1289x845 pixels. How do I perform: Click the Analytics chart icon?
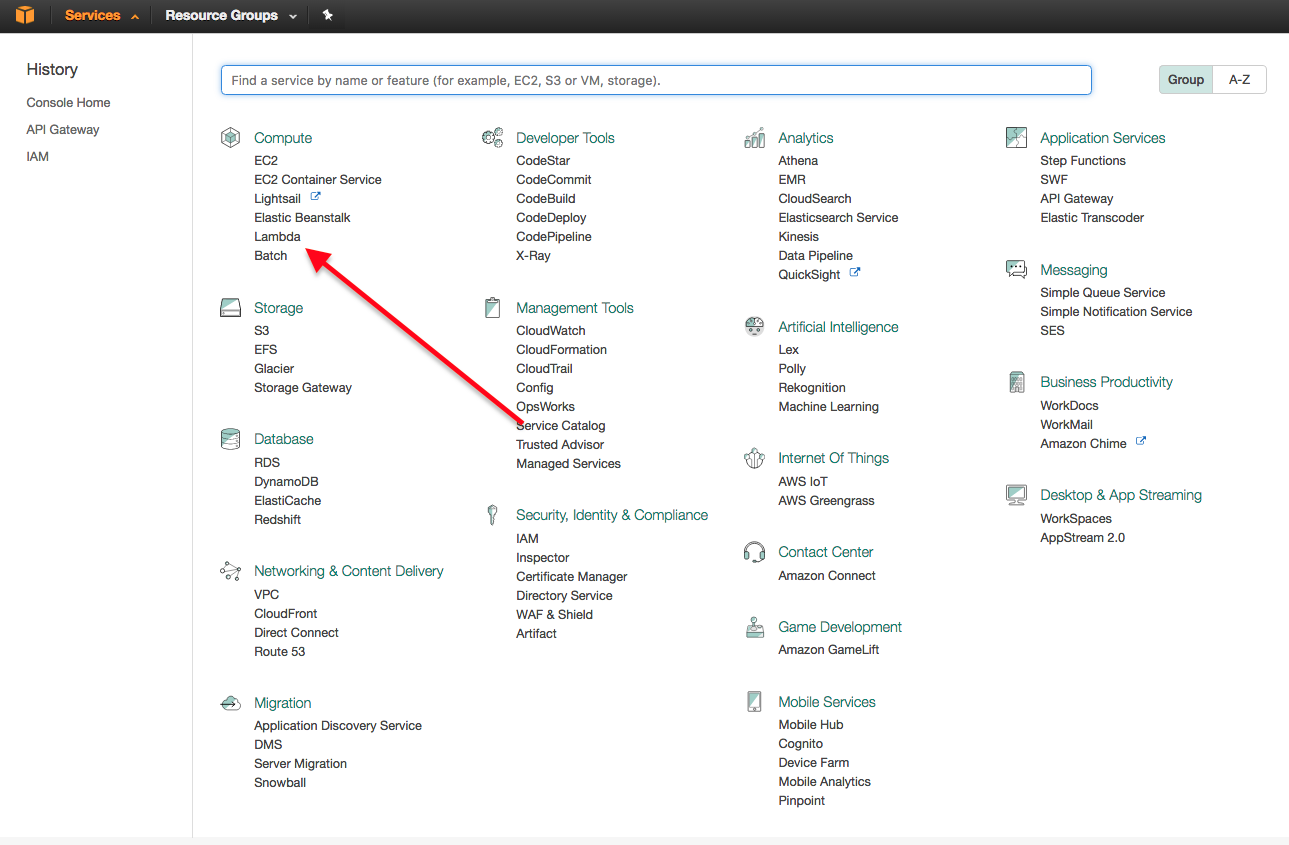[755, 138]
